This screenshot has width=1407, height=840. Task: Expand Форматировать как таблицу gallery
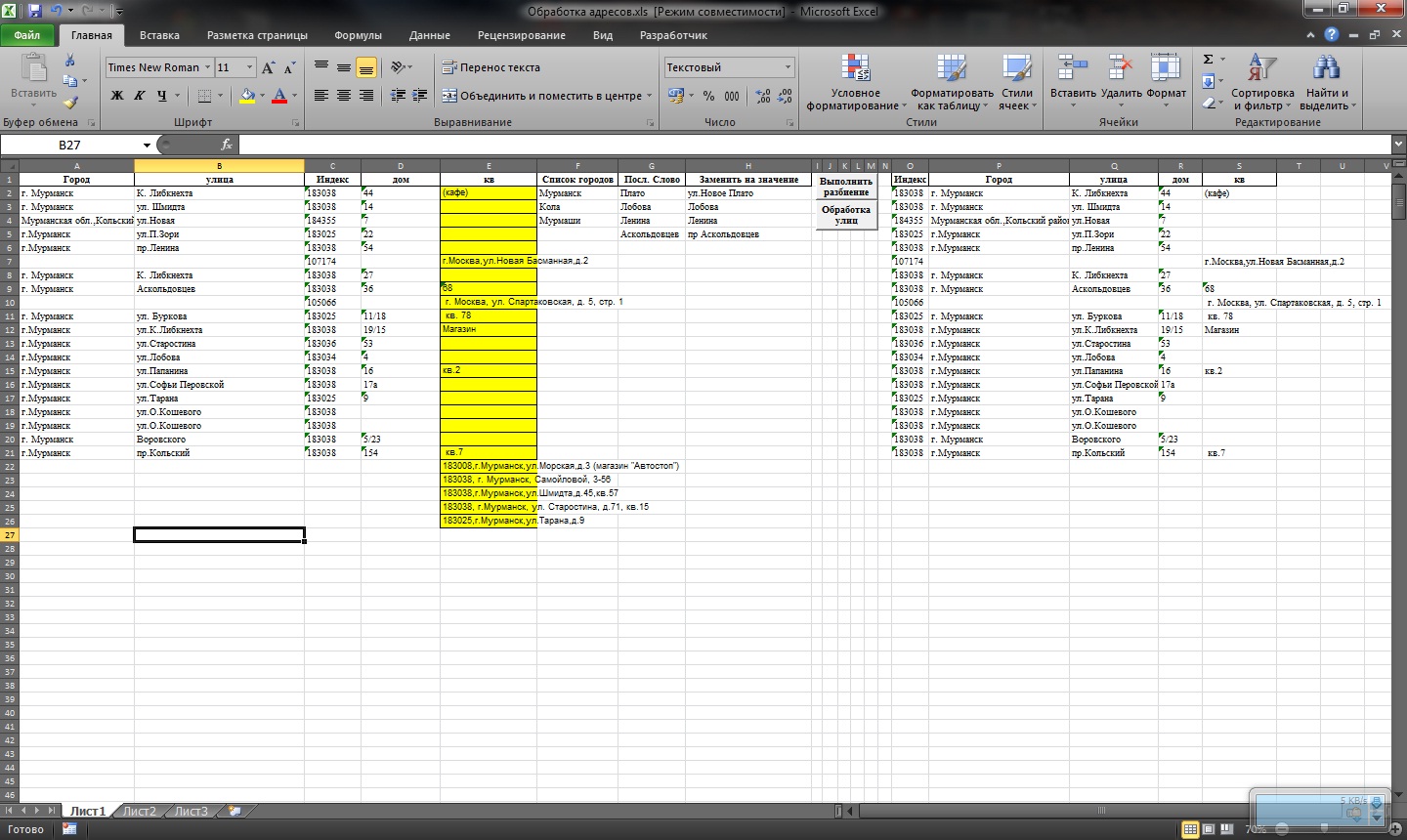pyautogui.click(x=952, y=82)
